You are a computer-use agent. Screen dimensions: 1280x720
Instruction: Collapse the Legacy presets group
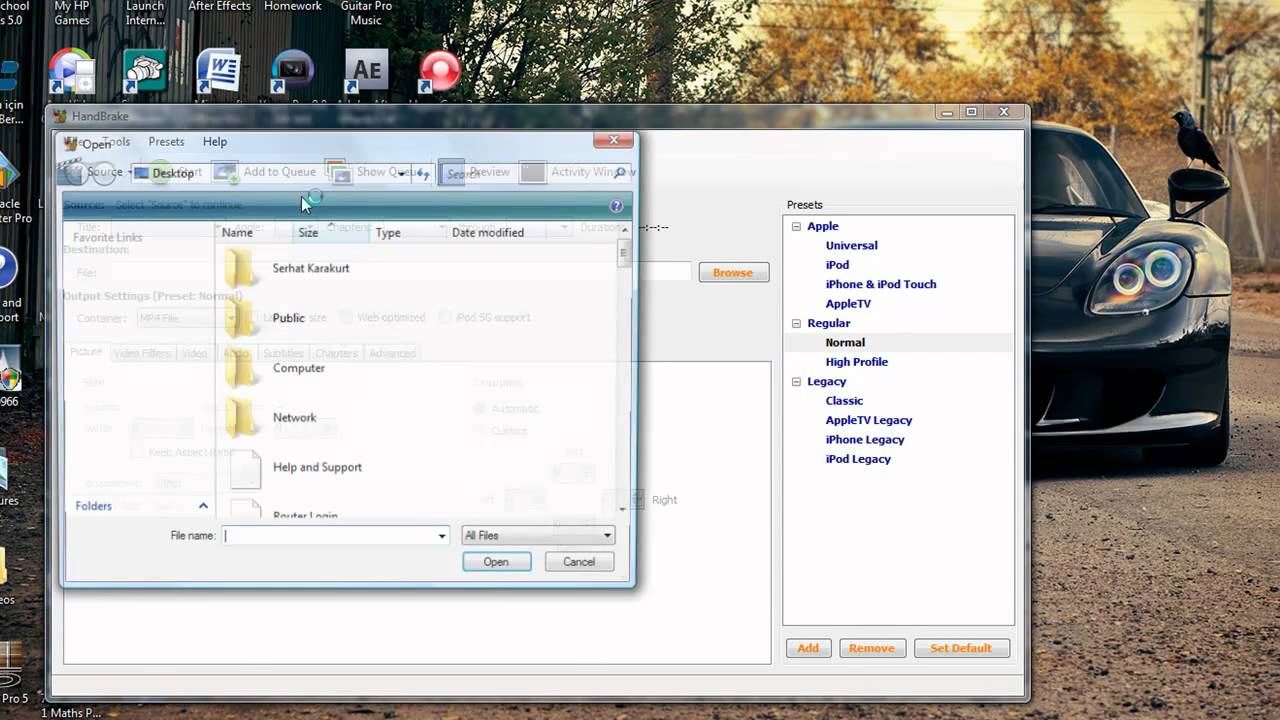coord(797,382)
